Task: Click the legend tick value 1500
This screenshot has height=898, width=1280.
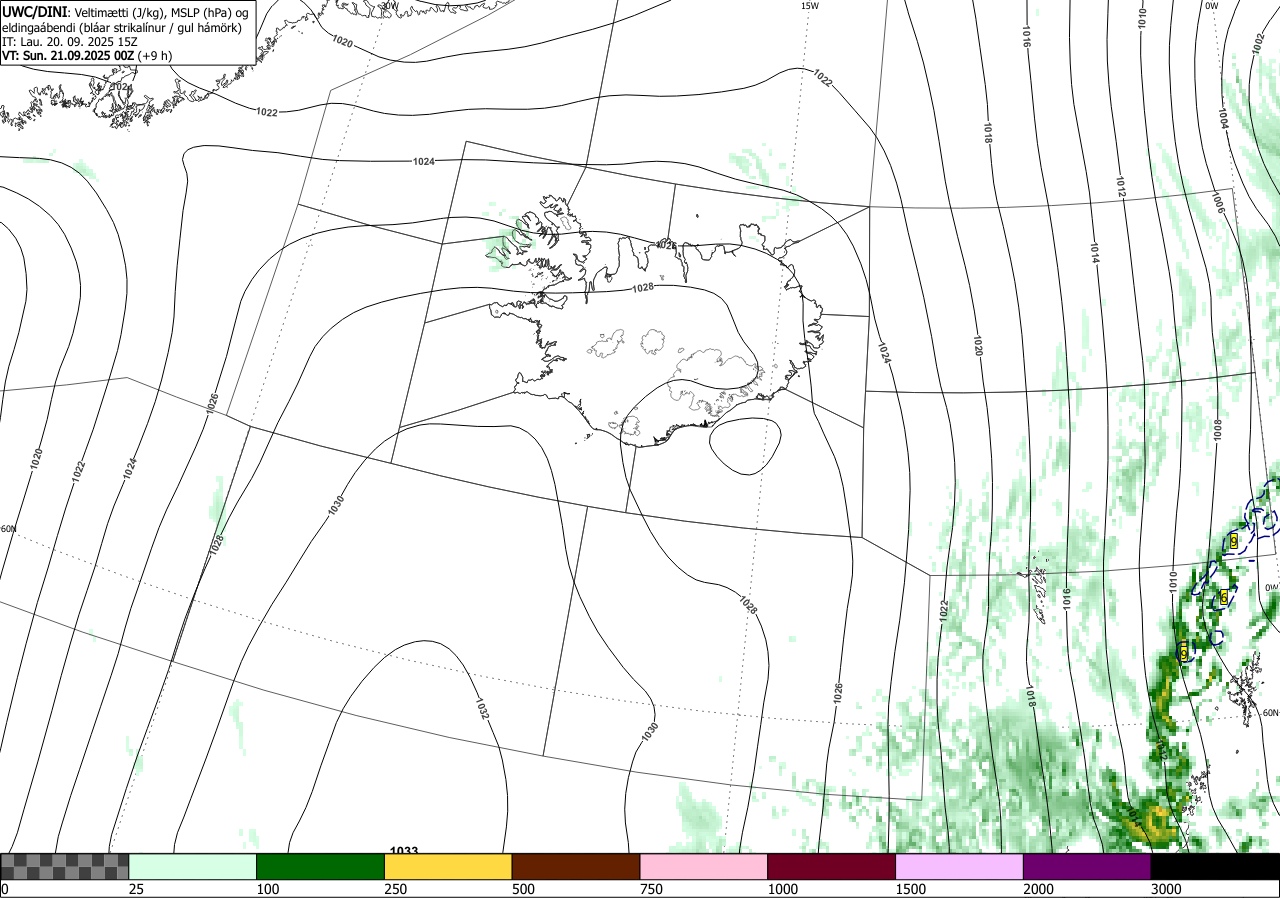Action: coord(911,889)
